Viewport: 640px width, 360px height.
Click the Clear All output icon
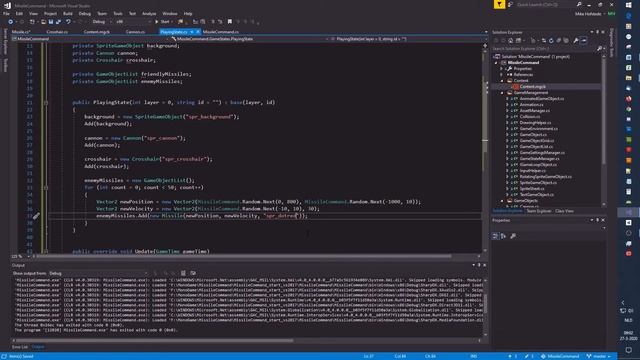click(183, 273)
